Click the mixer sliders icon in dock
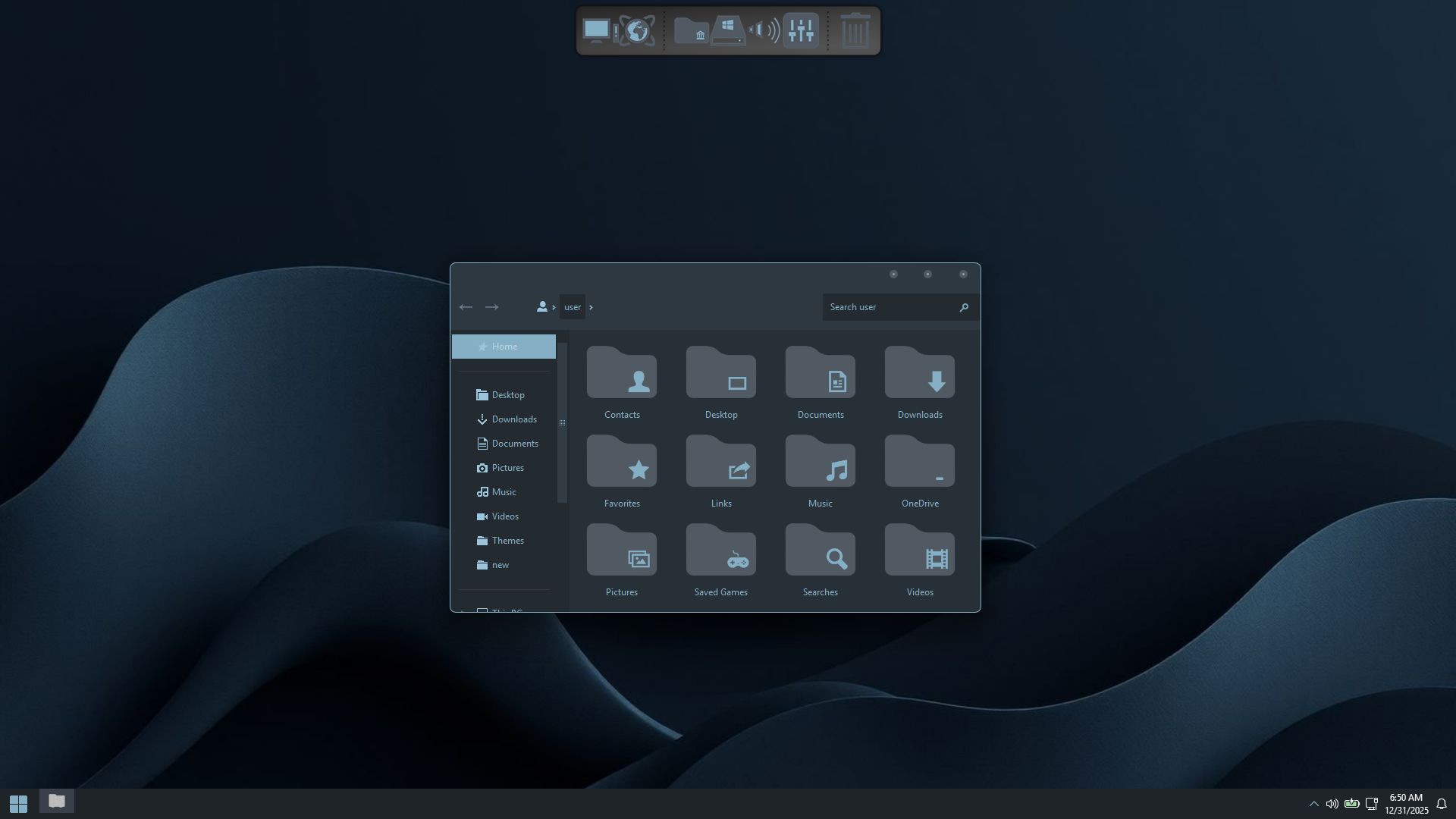 [801, 30]
